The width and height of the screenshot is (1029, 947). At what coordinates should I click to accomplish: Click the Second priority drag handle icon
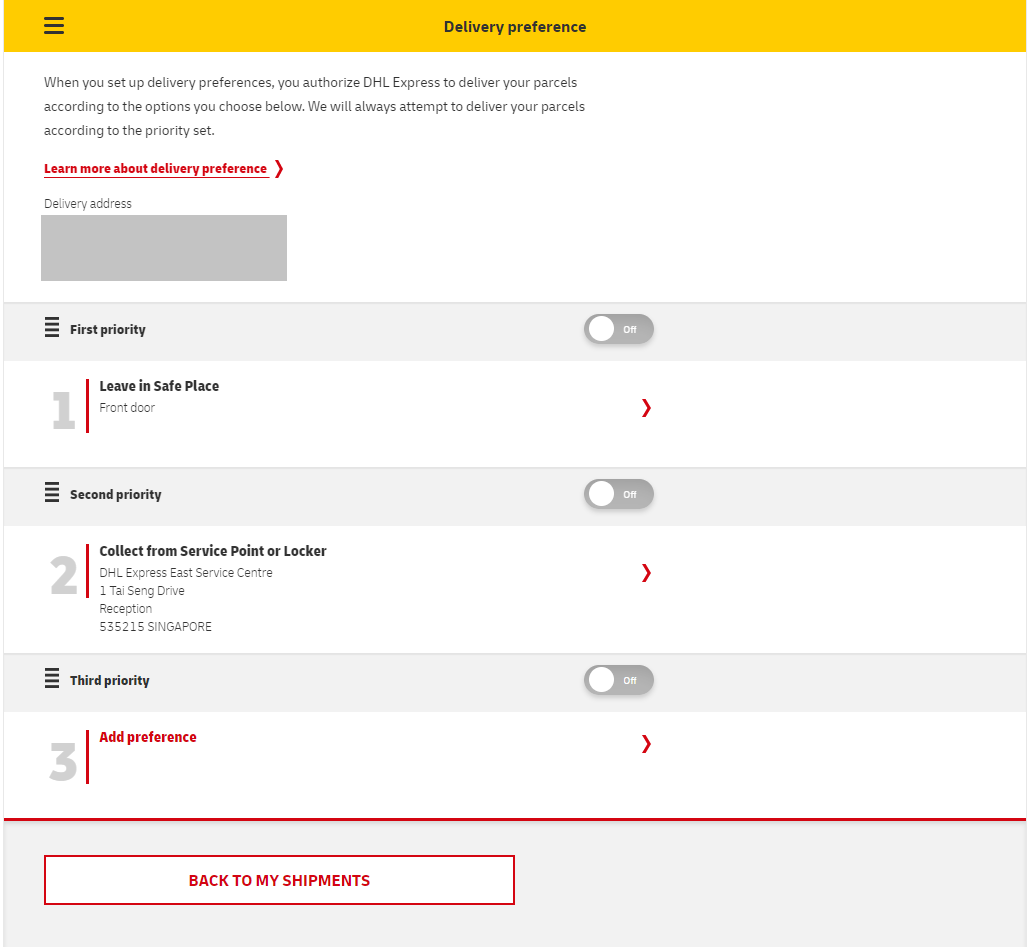tap(52, 493)
